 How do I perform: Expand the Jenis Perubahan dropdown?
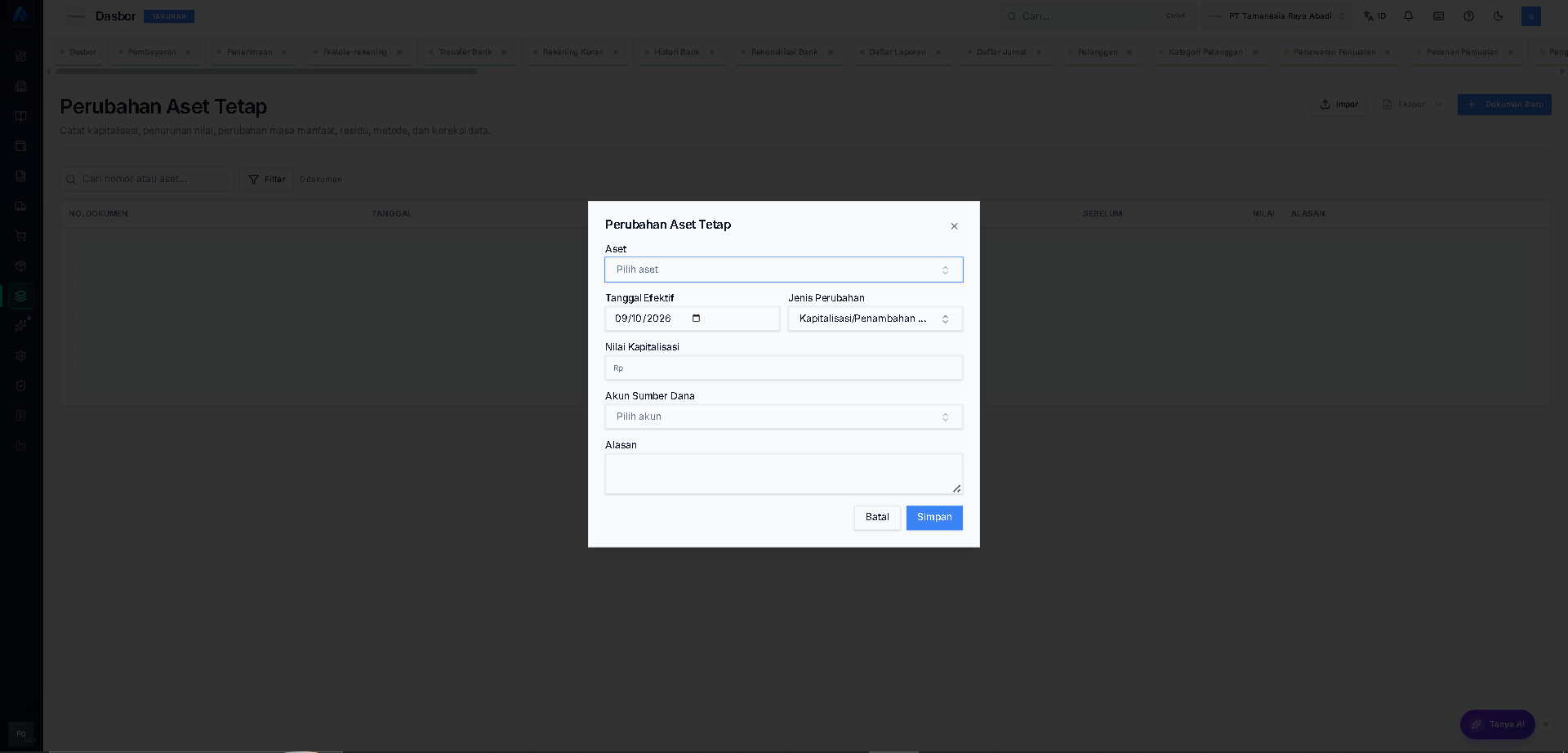pyautogui.click(x=875, y=319)
